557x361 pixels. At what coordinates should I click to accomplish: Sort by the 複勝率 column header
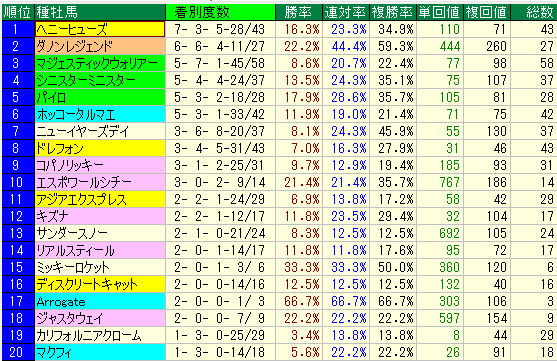click(393, 12)
